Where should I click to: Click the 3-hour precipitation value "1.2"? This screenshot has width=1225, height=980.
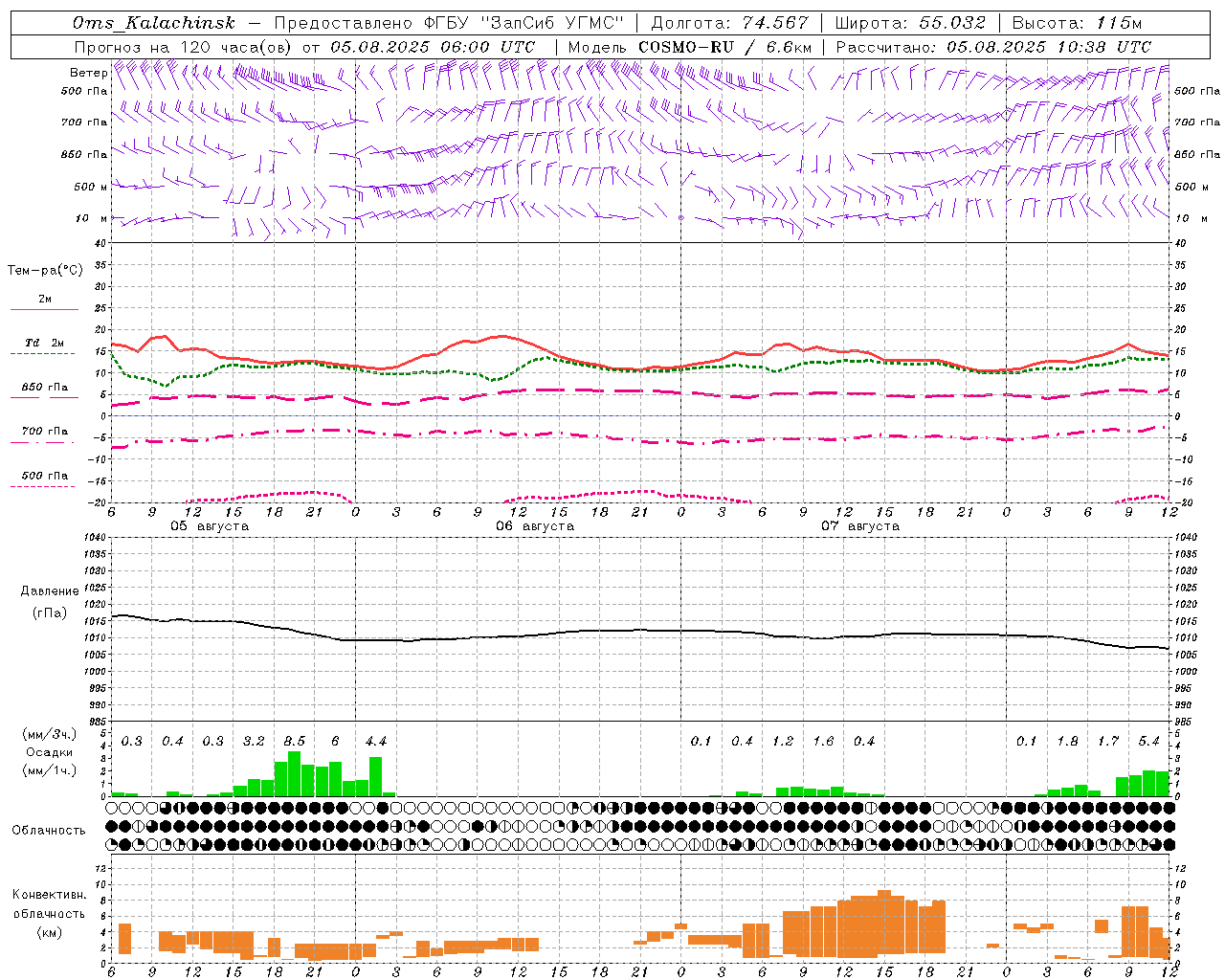pos(783,742)
